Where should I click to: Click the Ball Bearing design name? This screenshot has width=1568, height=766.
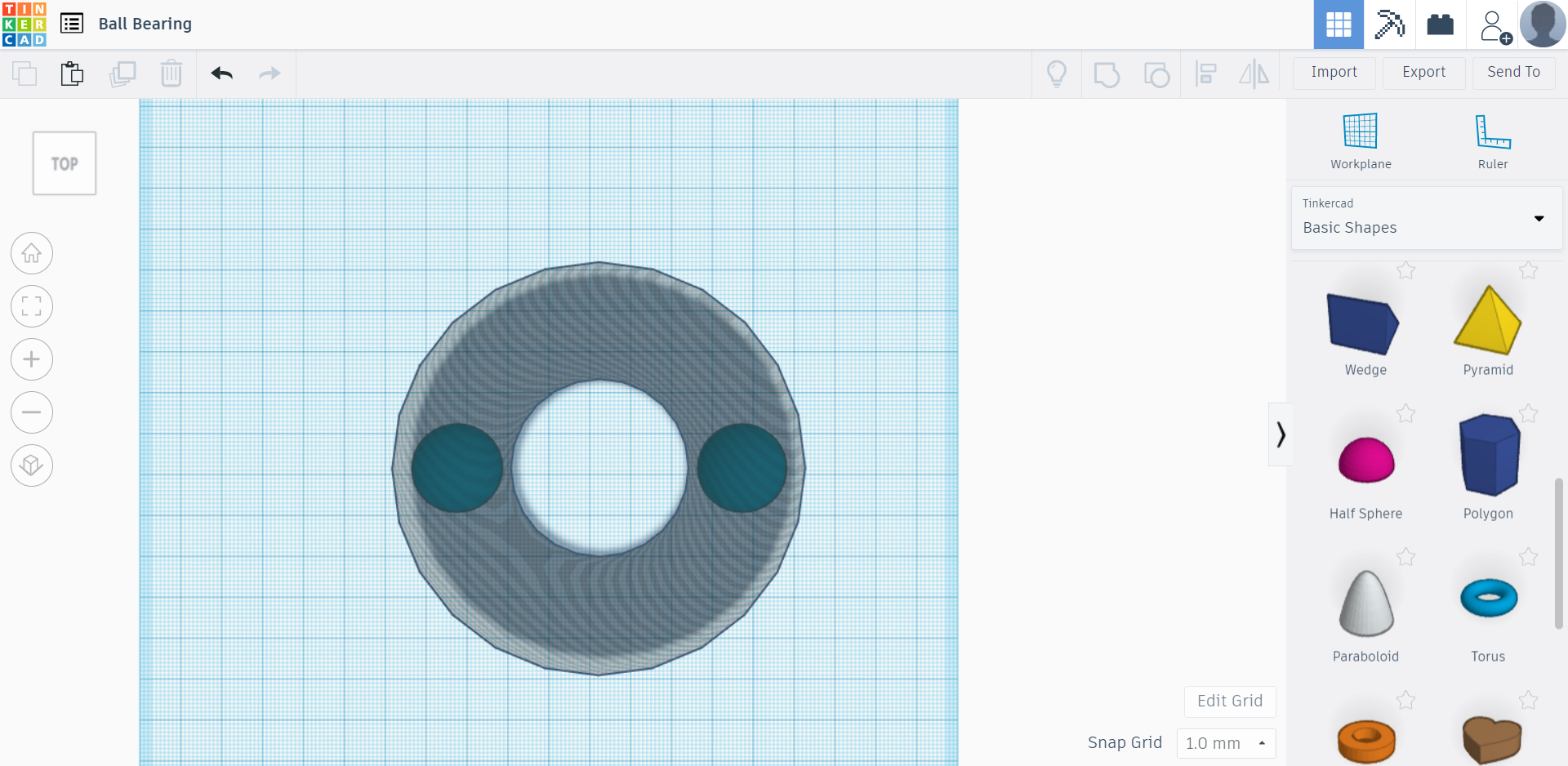tap(145, 24)
